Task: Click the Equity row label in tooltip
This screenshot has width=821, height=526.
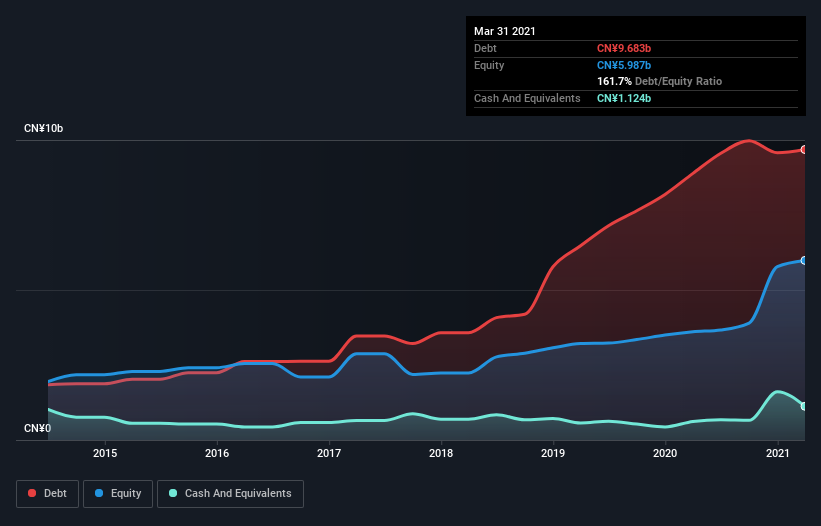Action: (x=489, y=65)
